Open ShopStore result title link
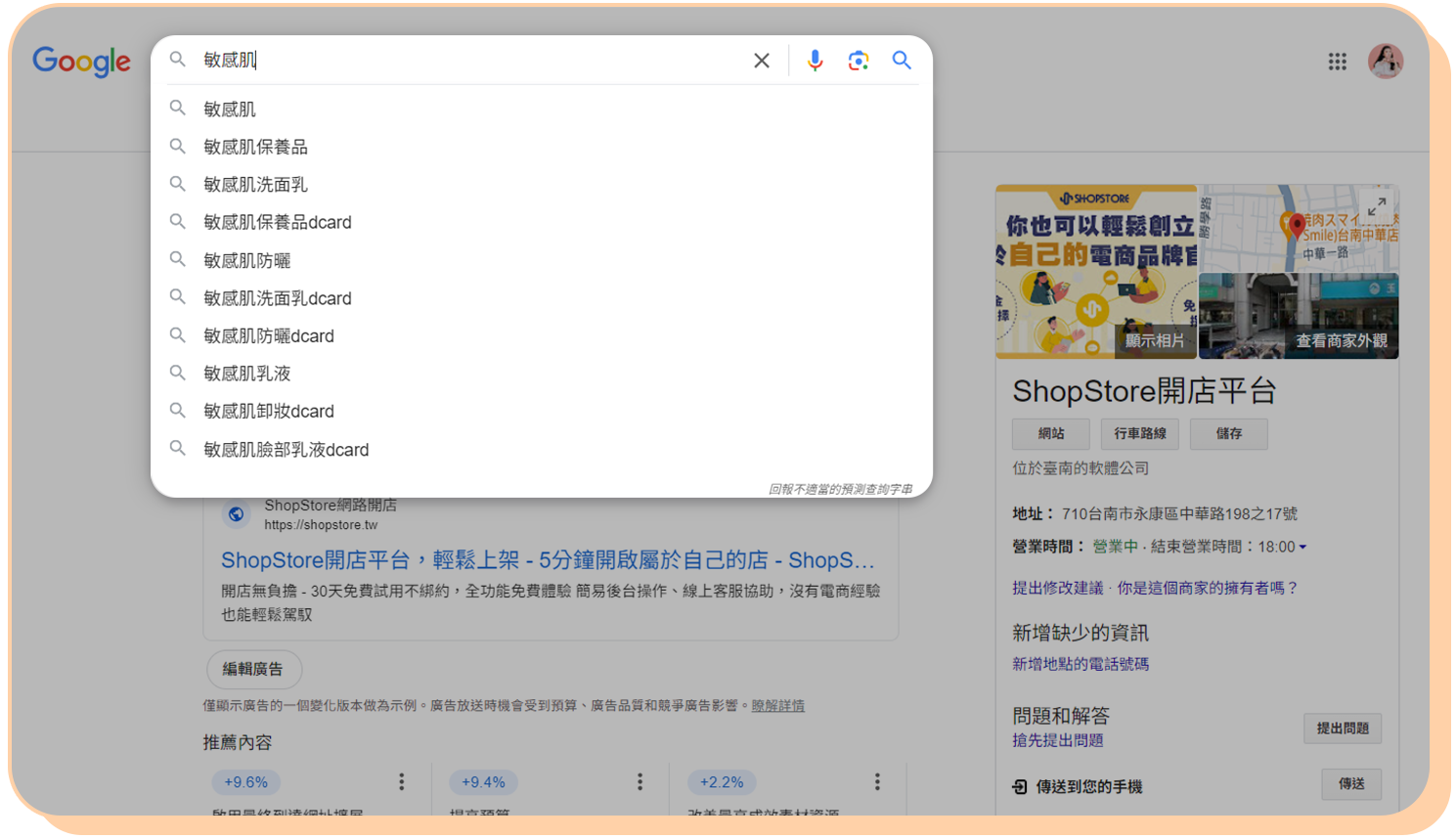This screenshot has width=1456, height=839. pyautogui.click(x=548, y=560)
